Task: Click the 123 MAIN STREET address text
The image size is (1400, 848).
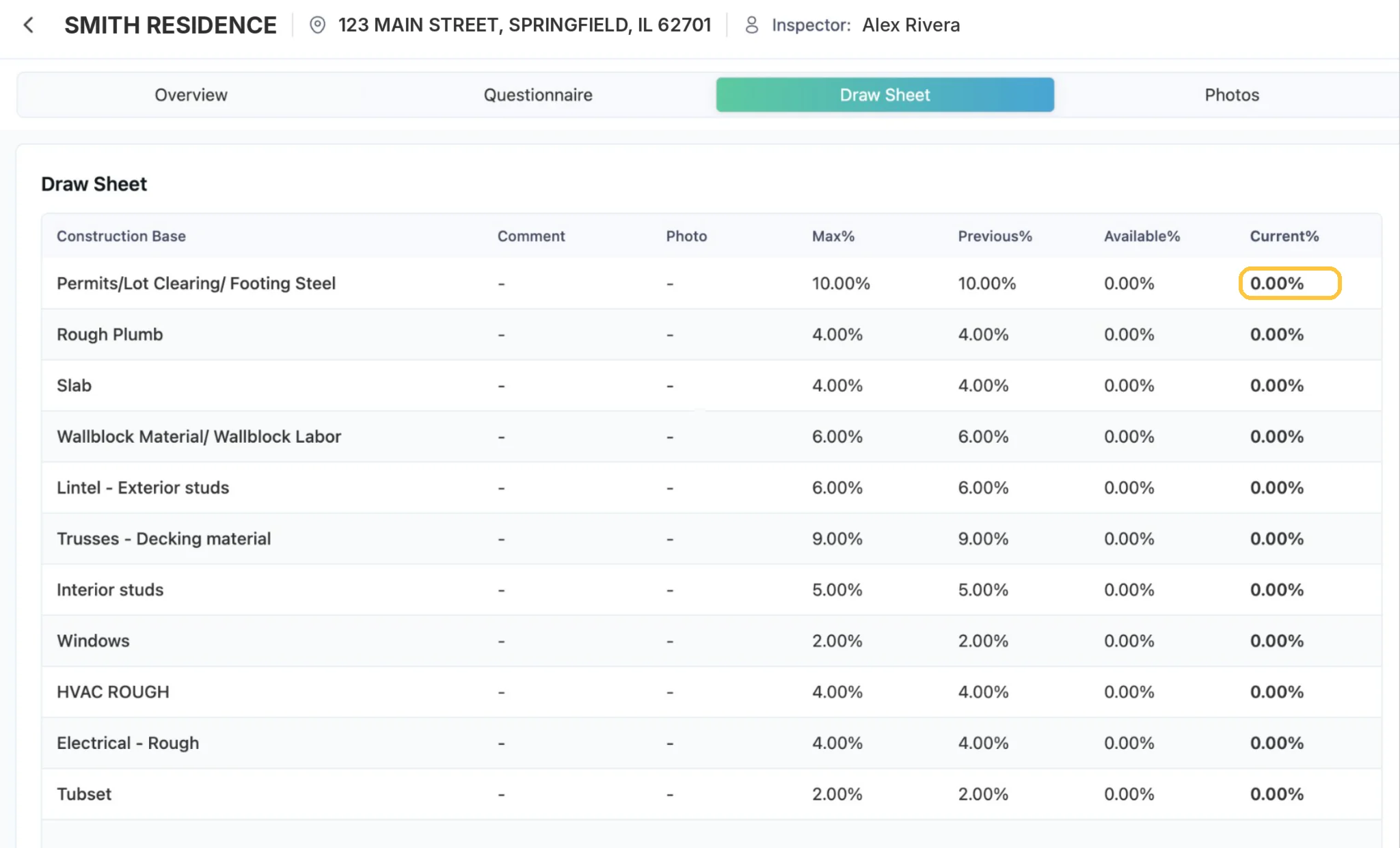Action: tap(525, 25)
